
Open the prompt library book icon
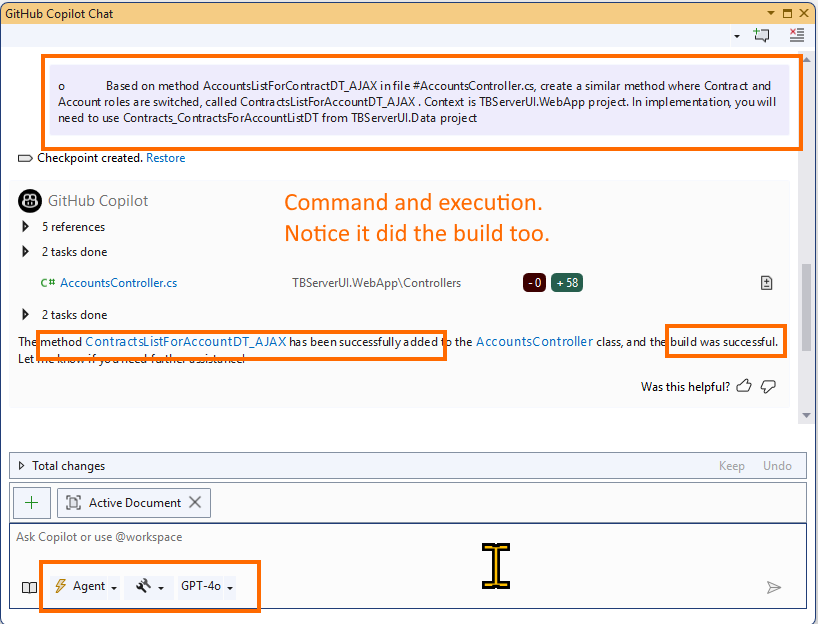(29, 587)
